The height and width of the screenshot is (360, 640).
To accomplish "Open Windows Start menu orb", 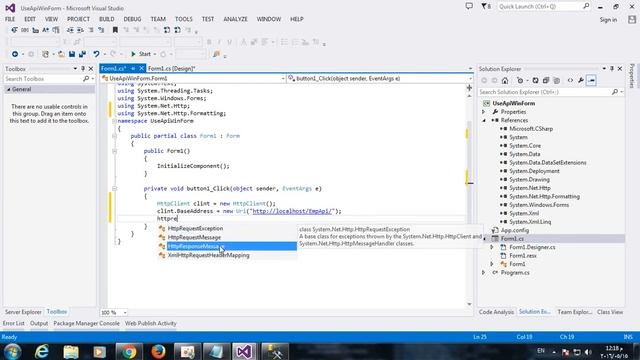I will click(x=13, y=351).
